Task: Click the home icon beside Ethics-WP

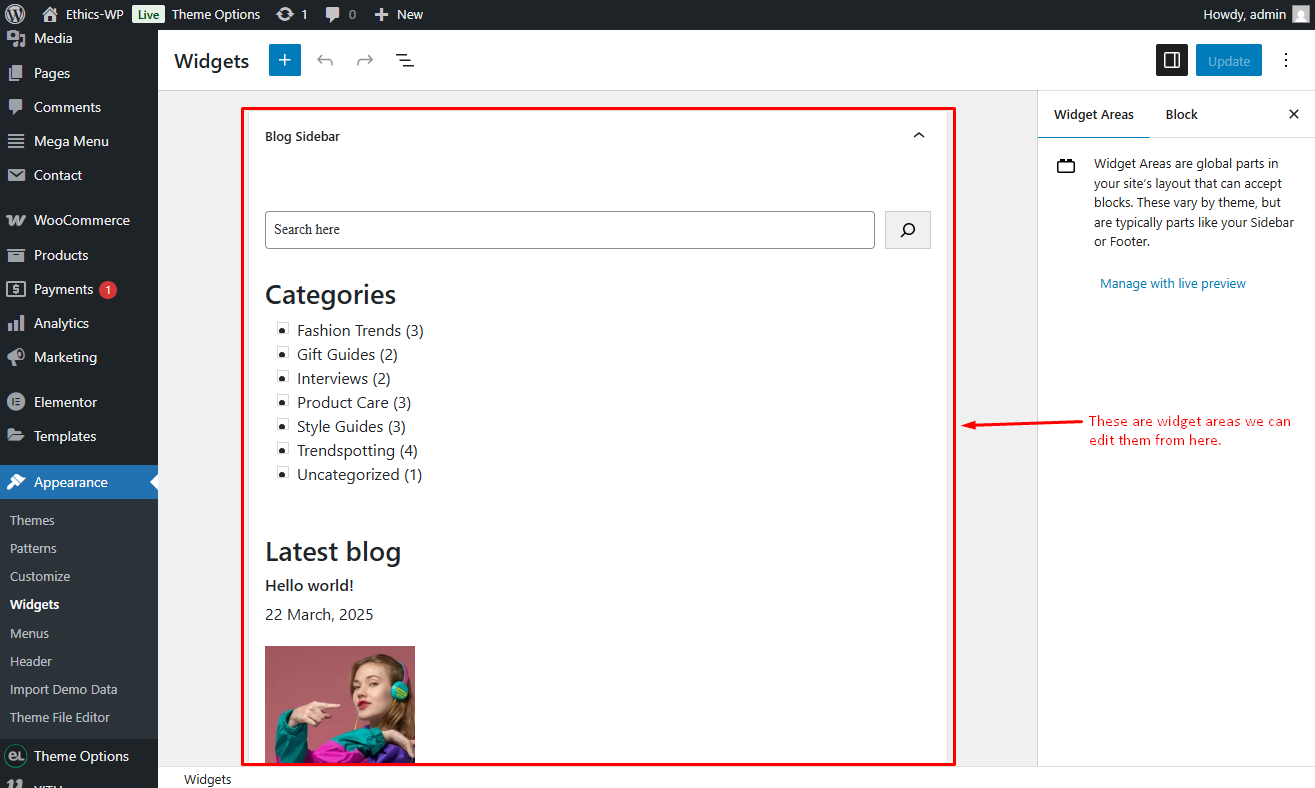Action: pyautogui.click(x=50, y=14)
